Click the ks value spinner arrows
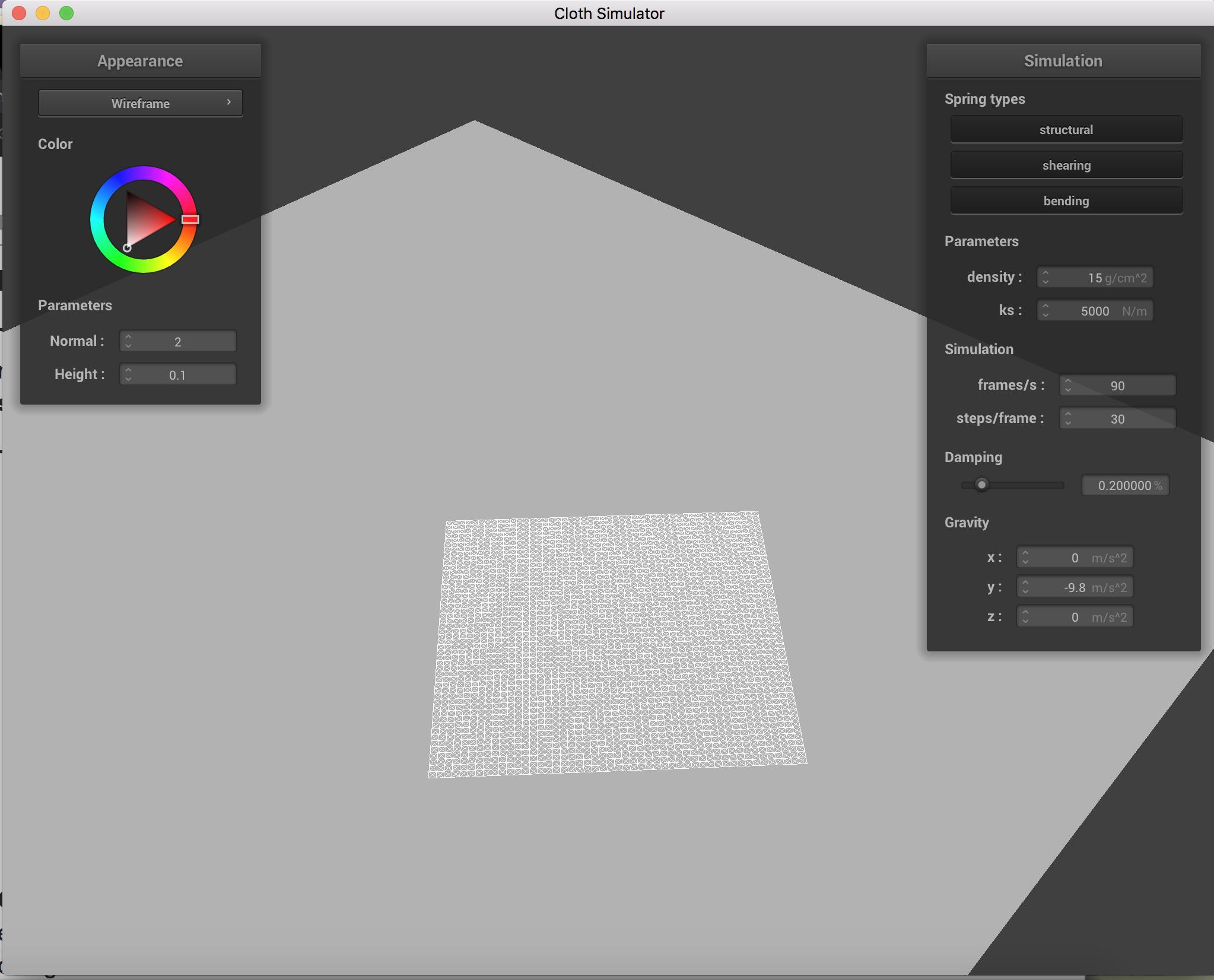Image resolution: width=1214 pixels, height=980 pixels. [1045, 311]
